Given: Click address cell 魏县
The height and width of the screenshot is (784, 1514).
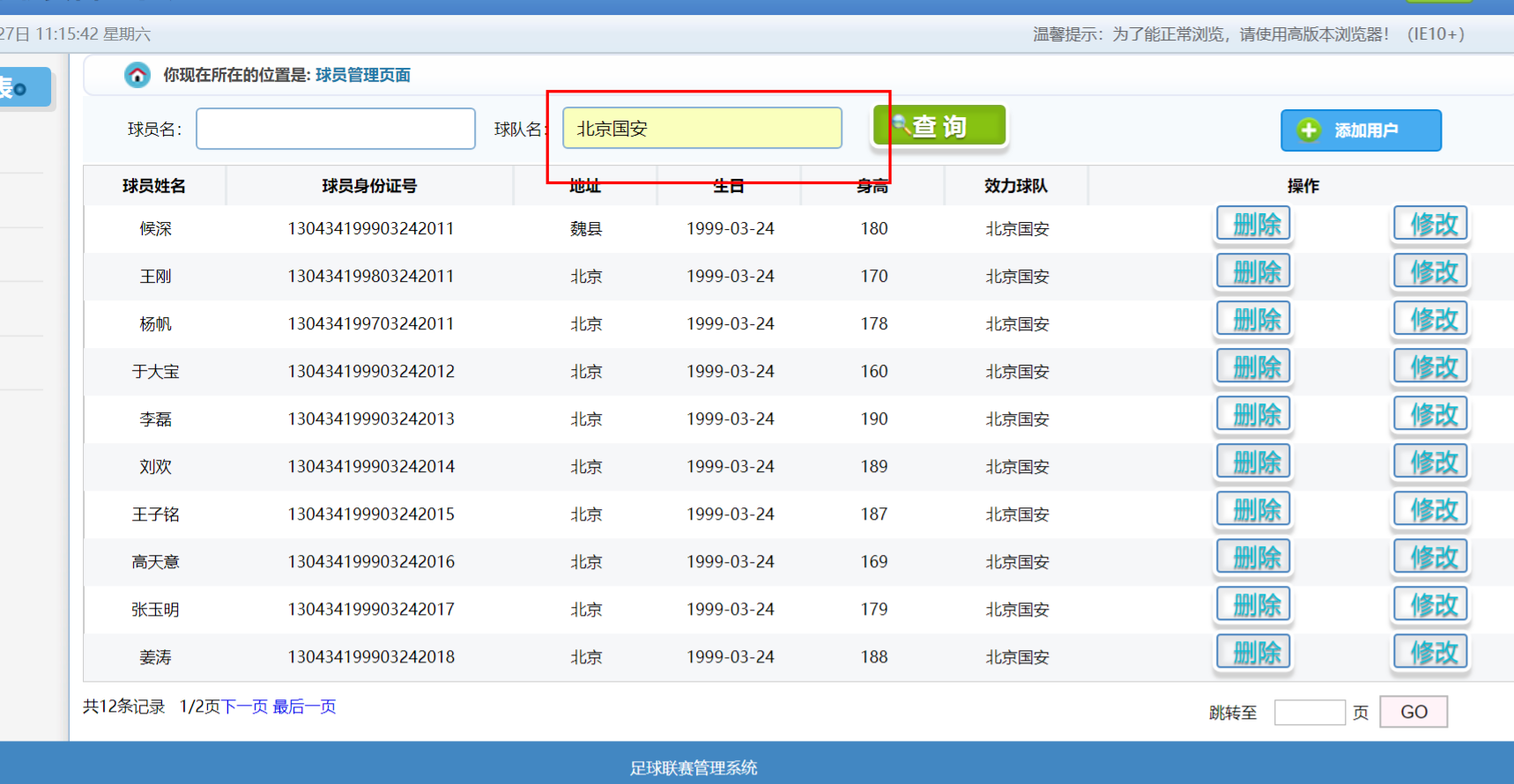Looking at the screenshot, I should [586, 229].
